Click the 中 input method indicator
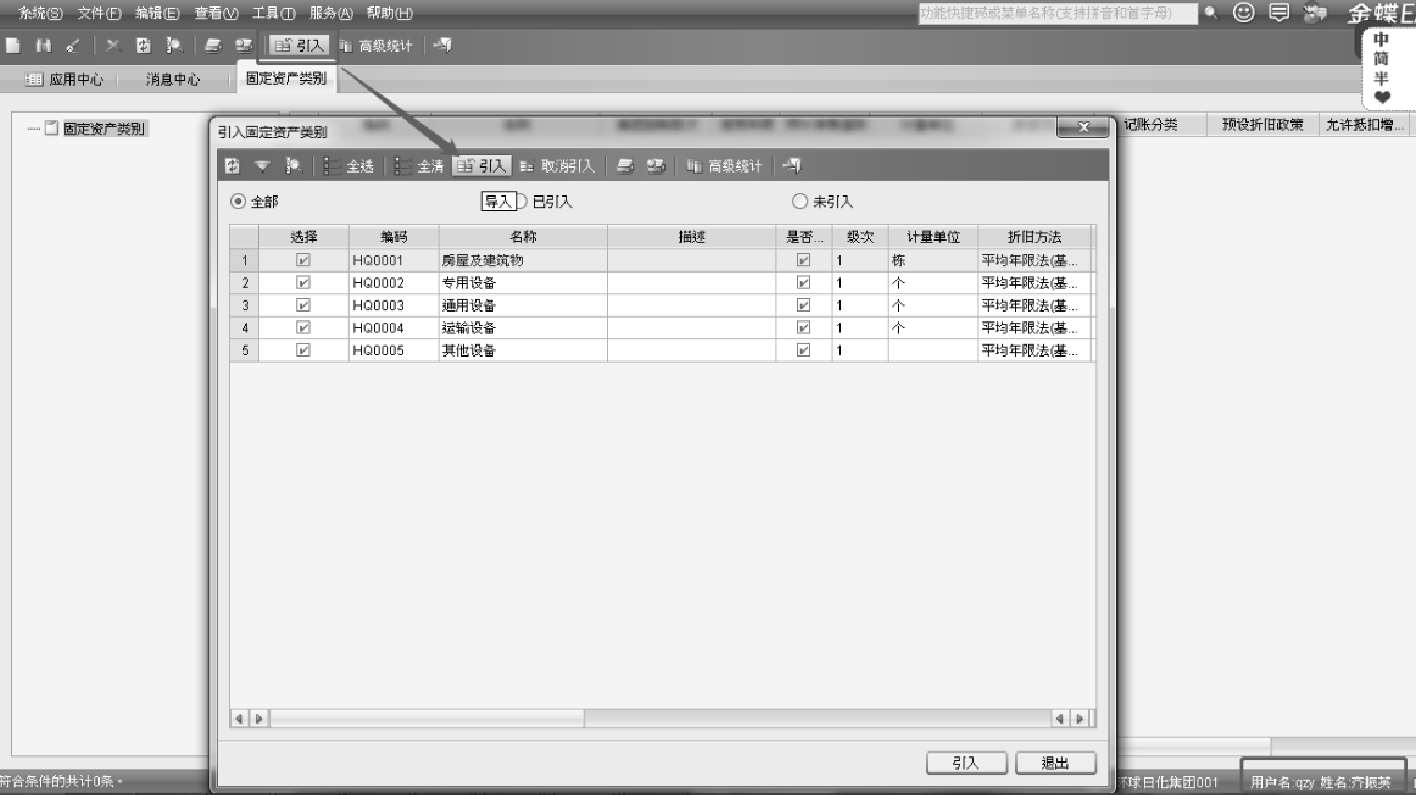This screenshot has width=1417, height=795. click(x=1382, y=40)
